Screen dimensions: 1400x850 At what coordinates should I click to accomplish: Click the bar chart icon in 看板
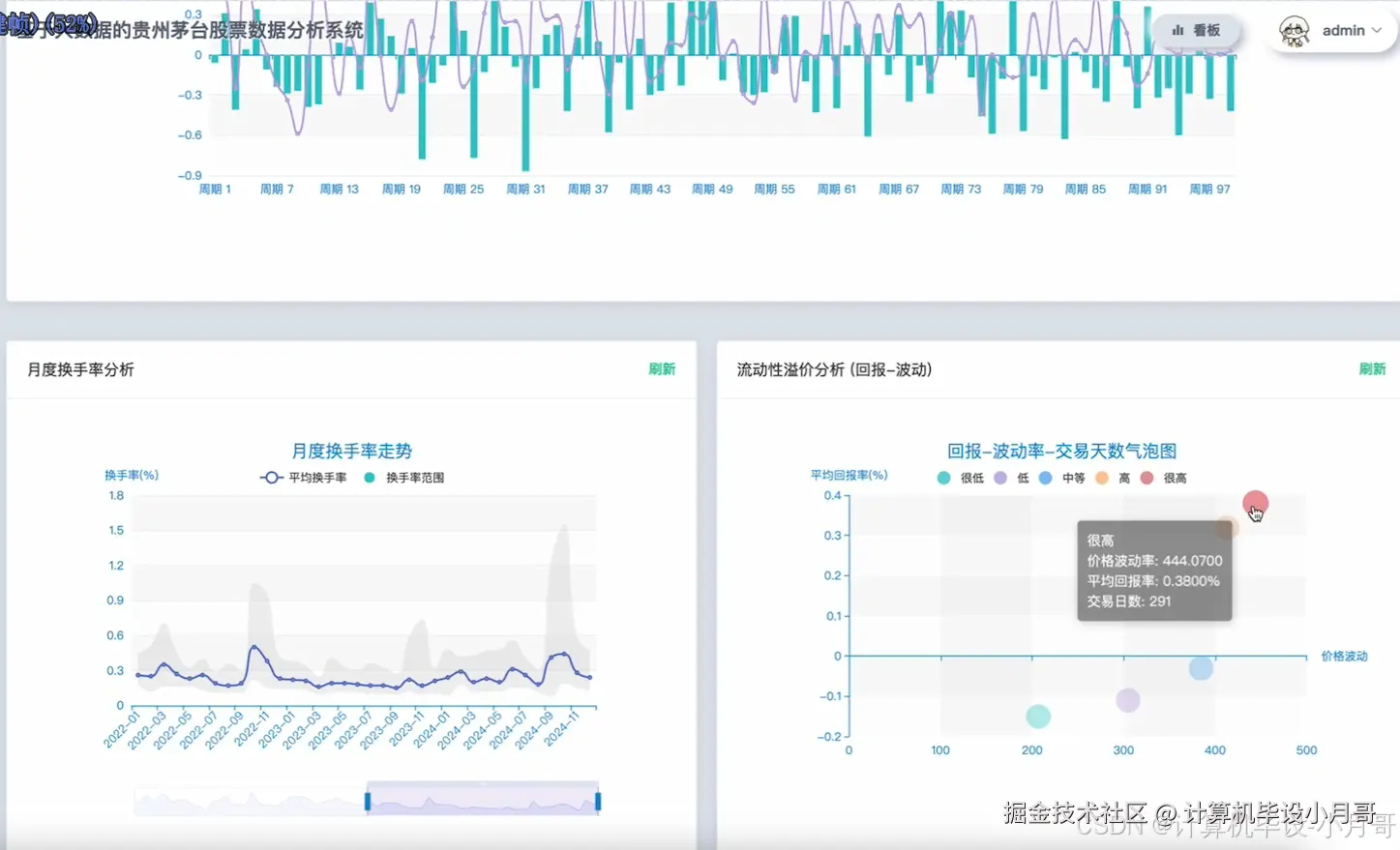coord(1177,31)
